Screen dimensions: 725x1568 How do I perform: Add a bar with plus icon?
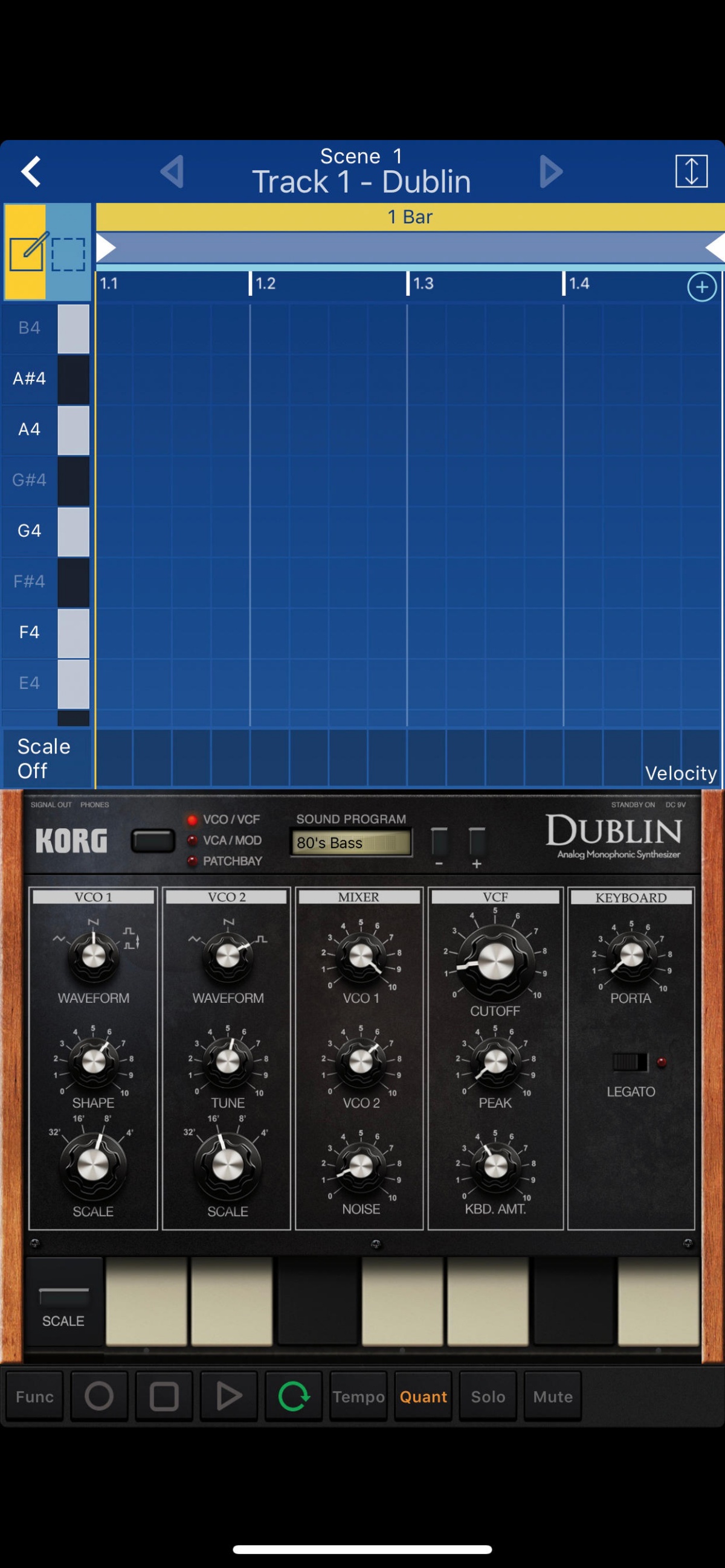701,287
